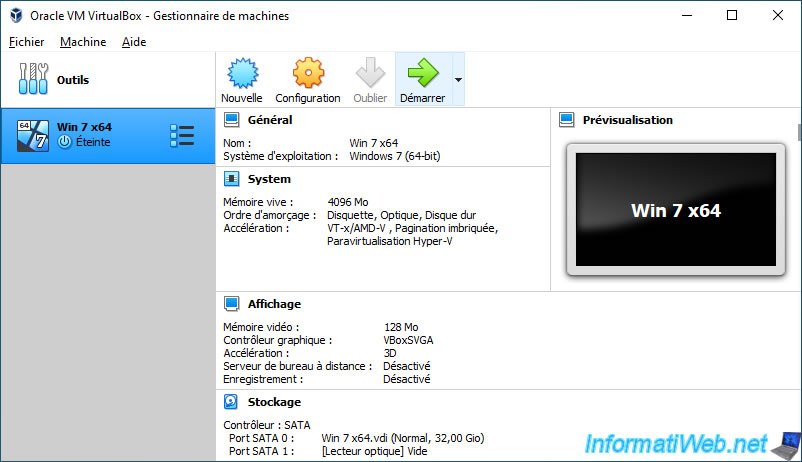Click the Win 7 x64 preview thumbnail
Viewport: 802px width, 462px height.
point(675,210)
